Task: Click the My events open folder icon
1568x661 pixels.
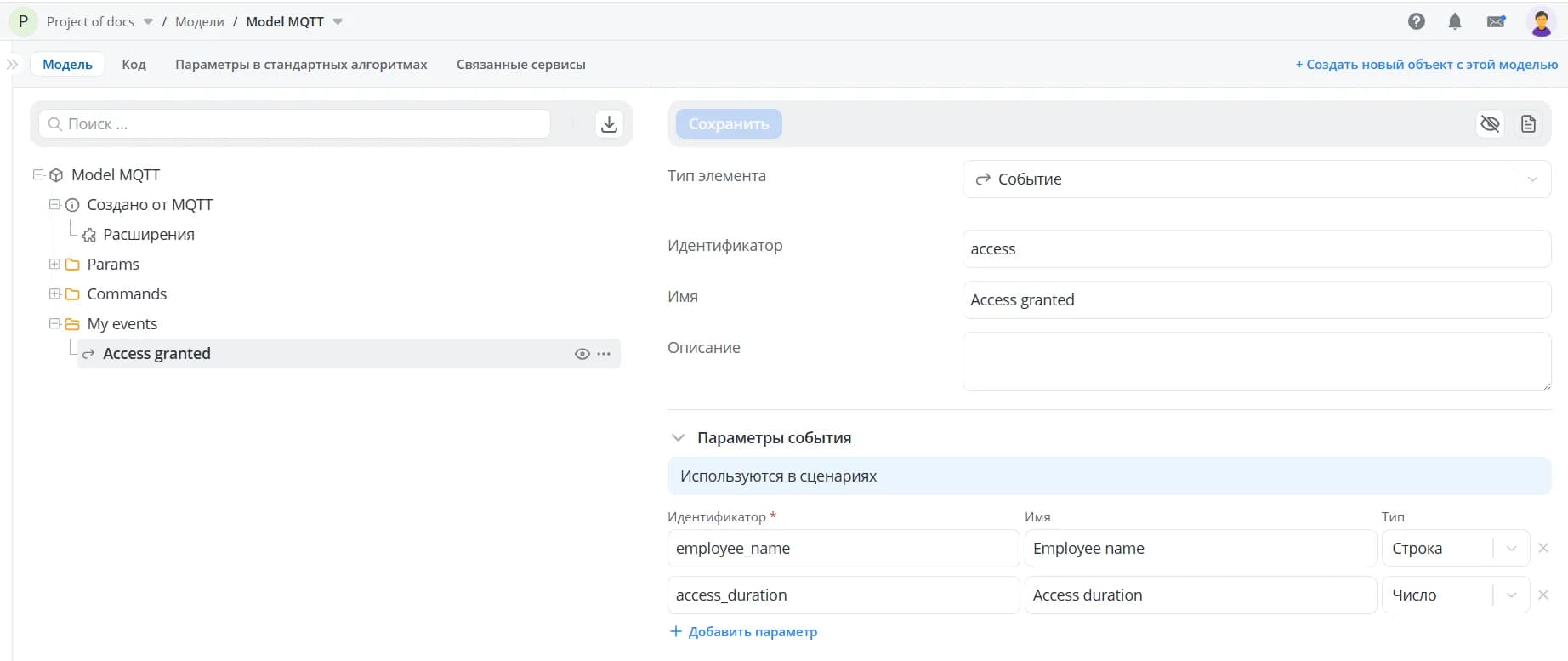Action: (x=72, y=324)
